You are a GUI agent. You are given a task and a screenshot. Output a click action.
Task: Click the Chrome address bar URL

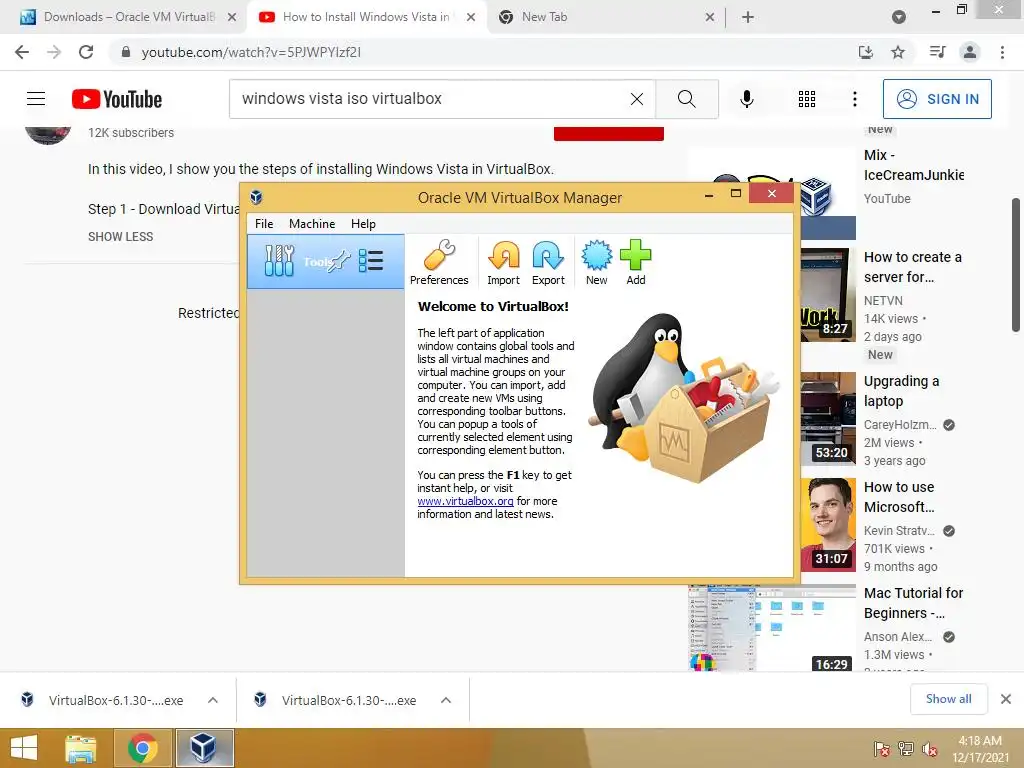251,52
